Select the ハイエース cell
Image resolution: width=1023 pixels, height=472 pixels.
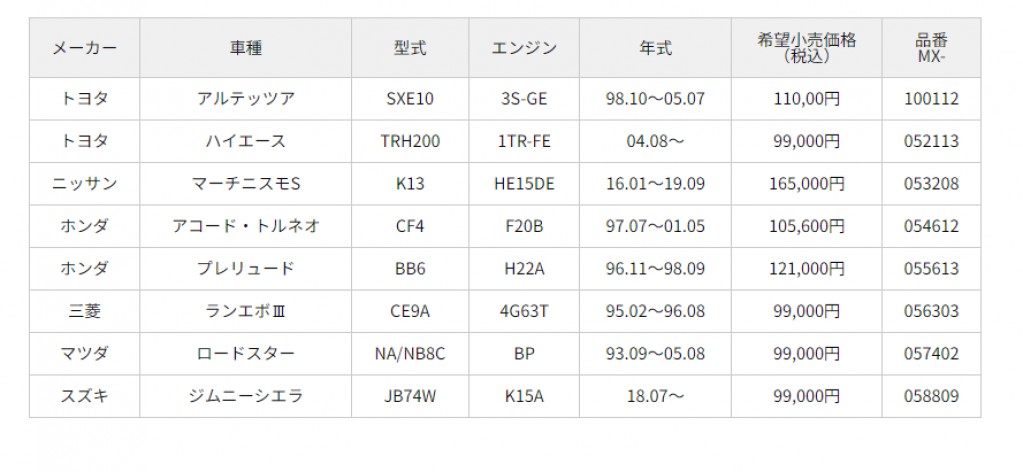tap(245, 142)
